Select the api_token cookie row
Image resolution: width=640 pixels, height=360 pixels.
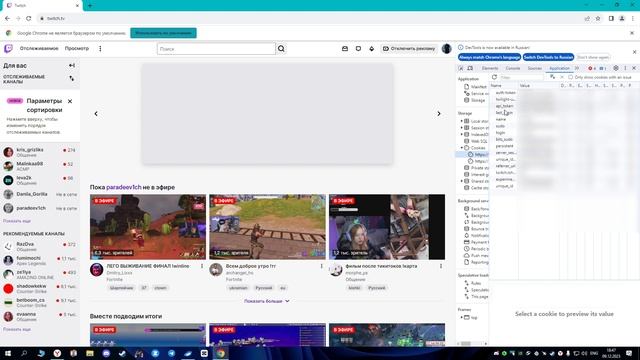tap(564, 106)
